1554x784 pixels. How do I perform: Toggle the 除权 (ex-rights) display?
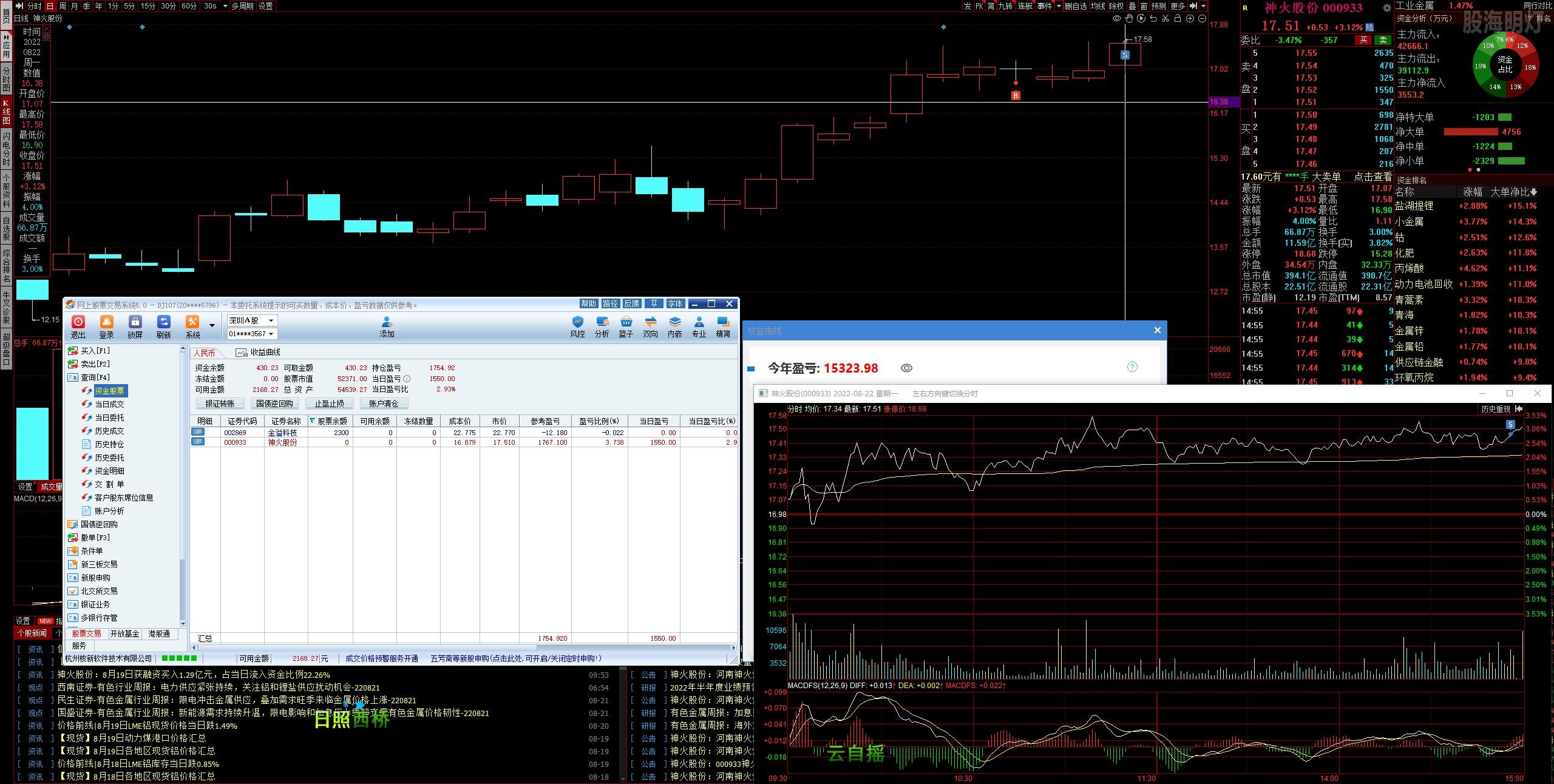point(1116,6)
